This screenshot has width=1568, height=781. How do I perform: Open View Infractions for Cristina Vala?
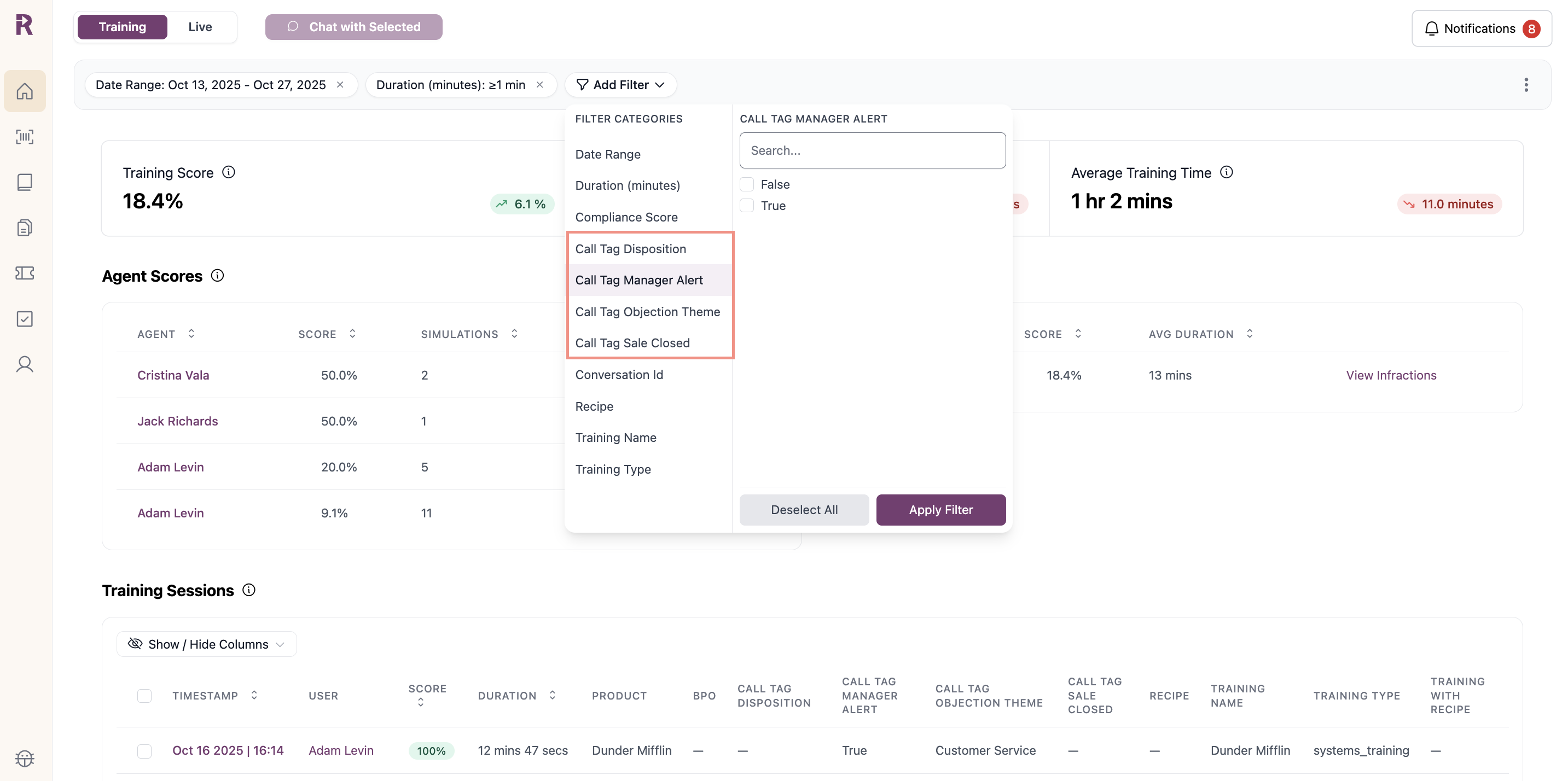1391,375
